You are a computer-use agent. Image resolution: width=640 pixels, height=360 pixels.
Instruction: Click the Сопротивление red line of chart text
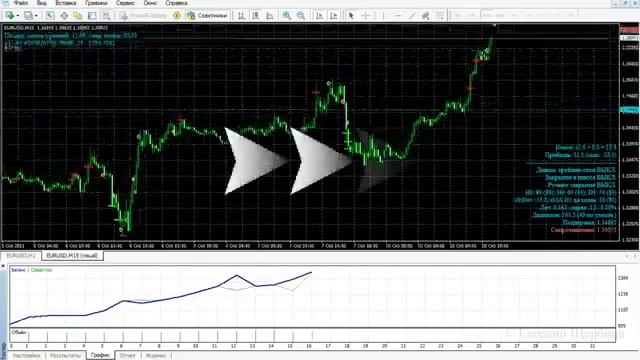tap(583, 230)
